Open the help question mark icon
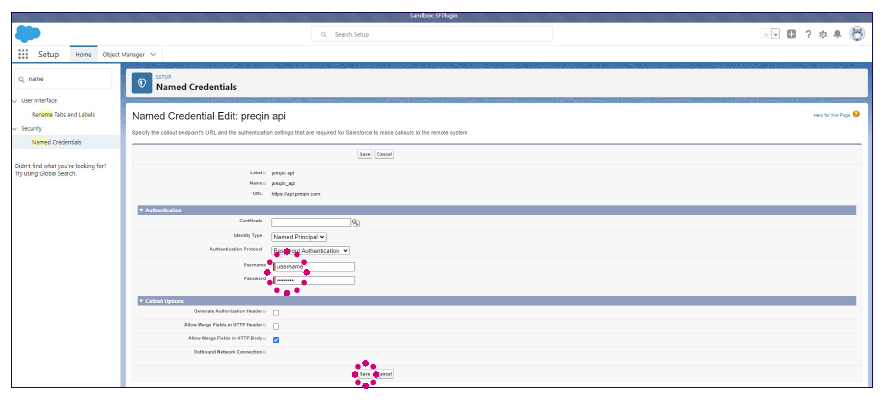This screenshot has width=892, height=400. (808, 34)
